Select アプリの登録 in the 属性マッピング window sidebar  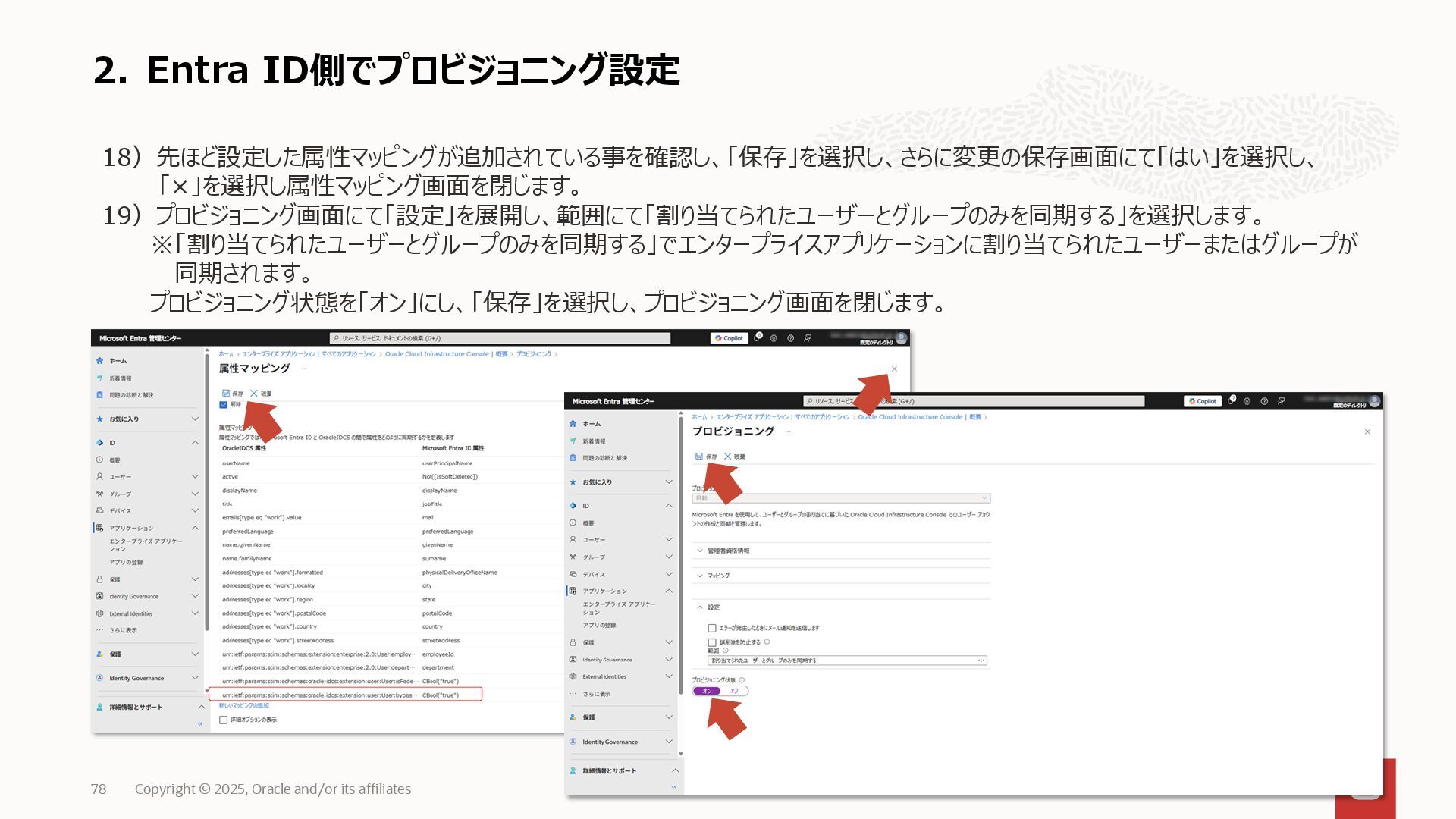pos(126,562)
